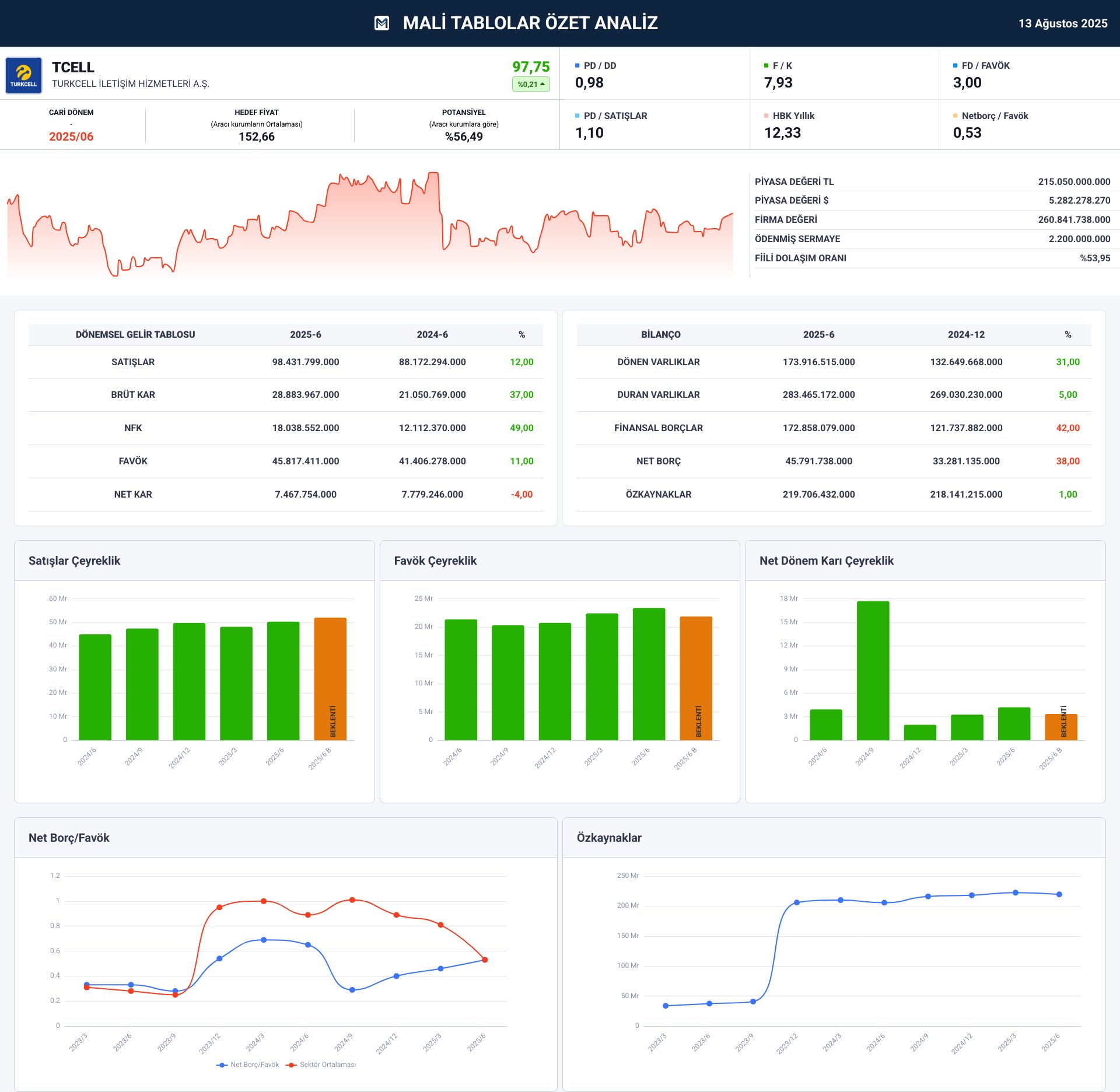Viewport: 1120px width, 1092px height.
Task: Click the HBK Yıllık pink marker
Action: click(x=766, y=116)
